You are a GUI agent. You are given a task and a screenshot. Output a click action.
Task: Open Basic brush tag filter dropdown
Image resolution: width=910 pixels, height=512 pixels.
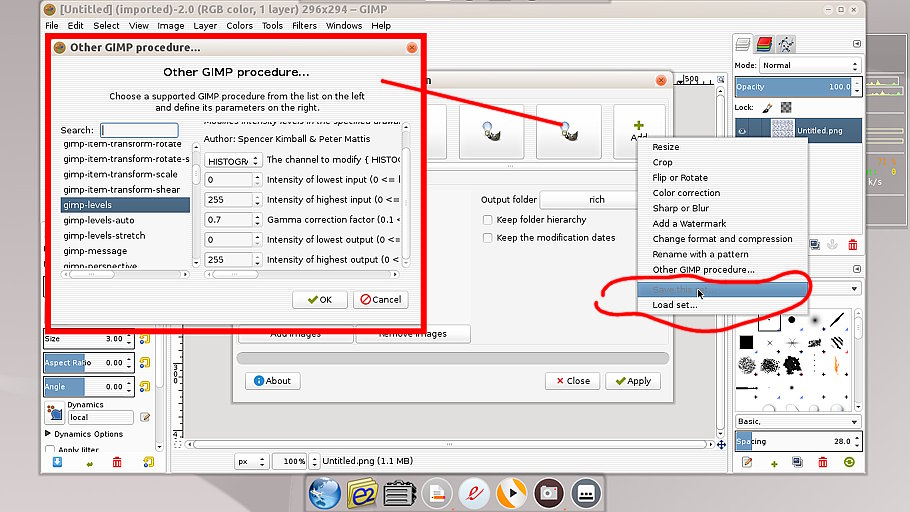[798, 421]
